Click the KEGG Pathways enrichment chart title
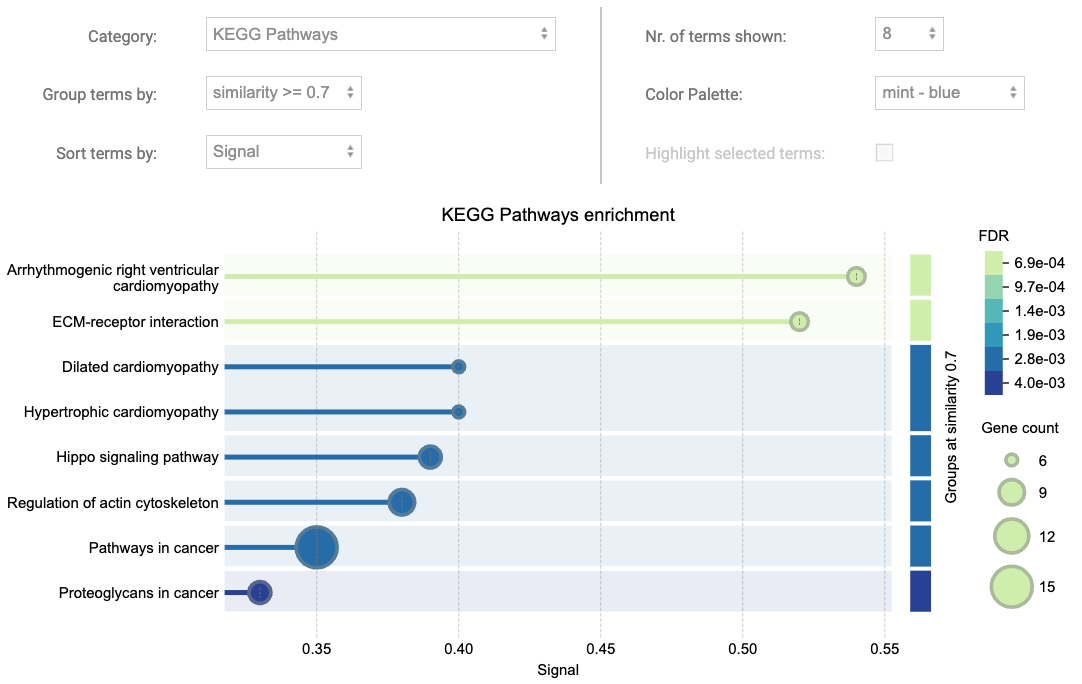This screenshot has width=1082, height=684. pyautogui.click(x=558, y=215)
